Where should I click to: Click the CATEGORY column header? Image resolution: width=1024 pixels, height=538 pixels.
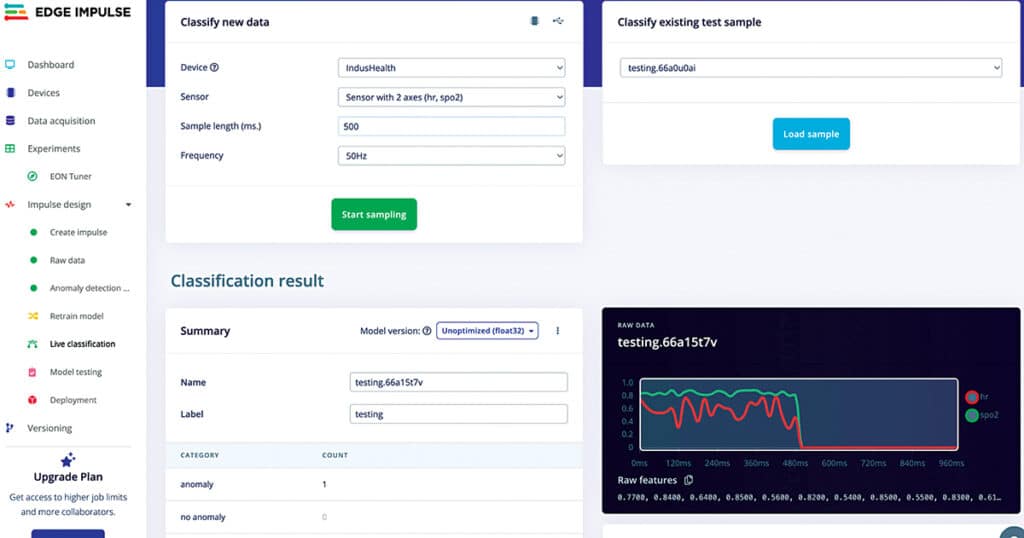(x=199, y=455)
